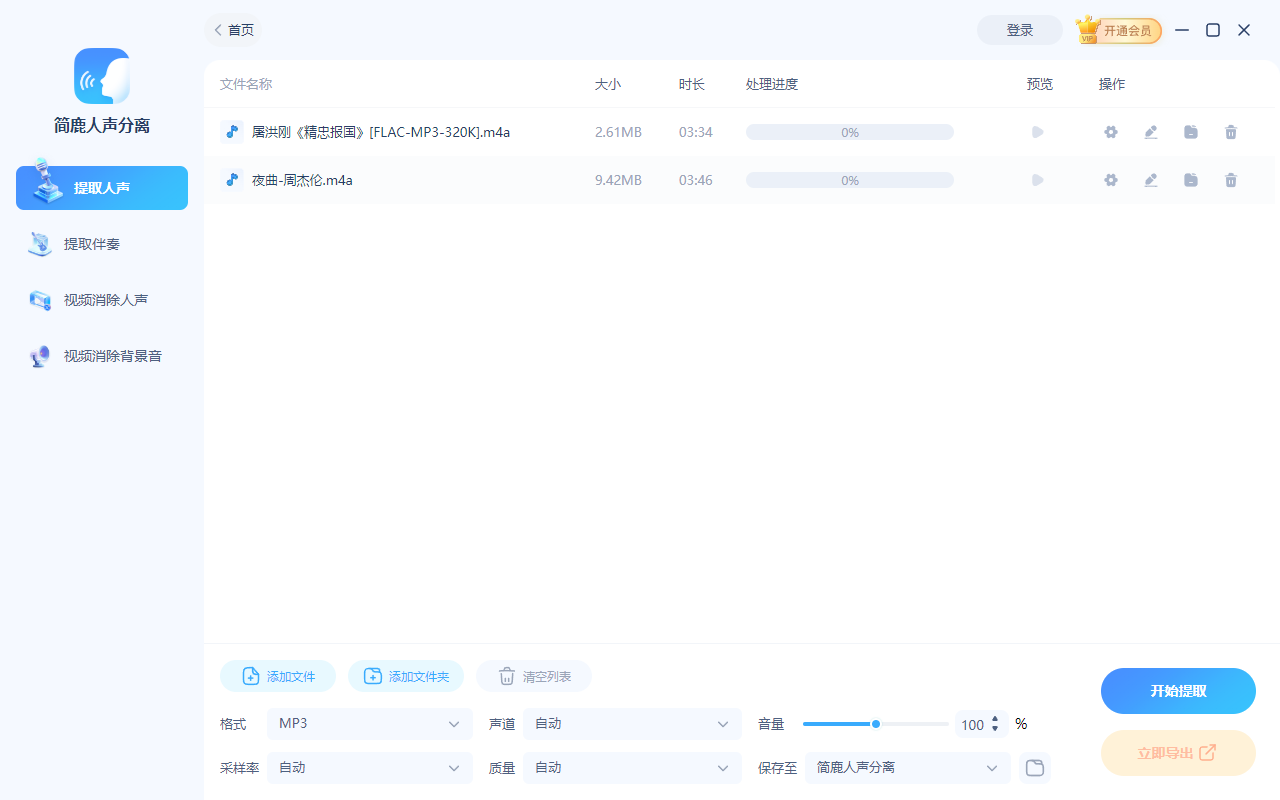Expand the 采样率 sample rate dropdown
The image size is (1280, 800).
point(369,768)
